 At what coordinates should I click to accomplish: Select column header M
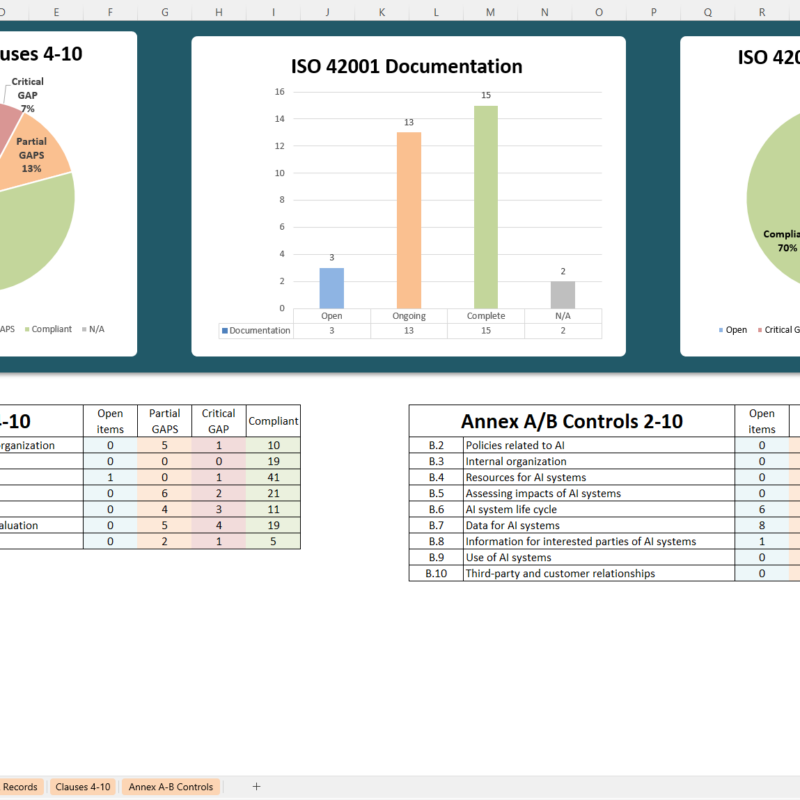[x=489, y=12]
